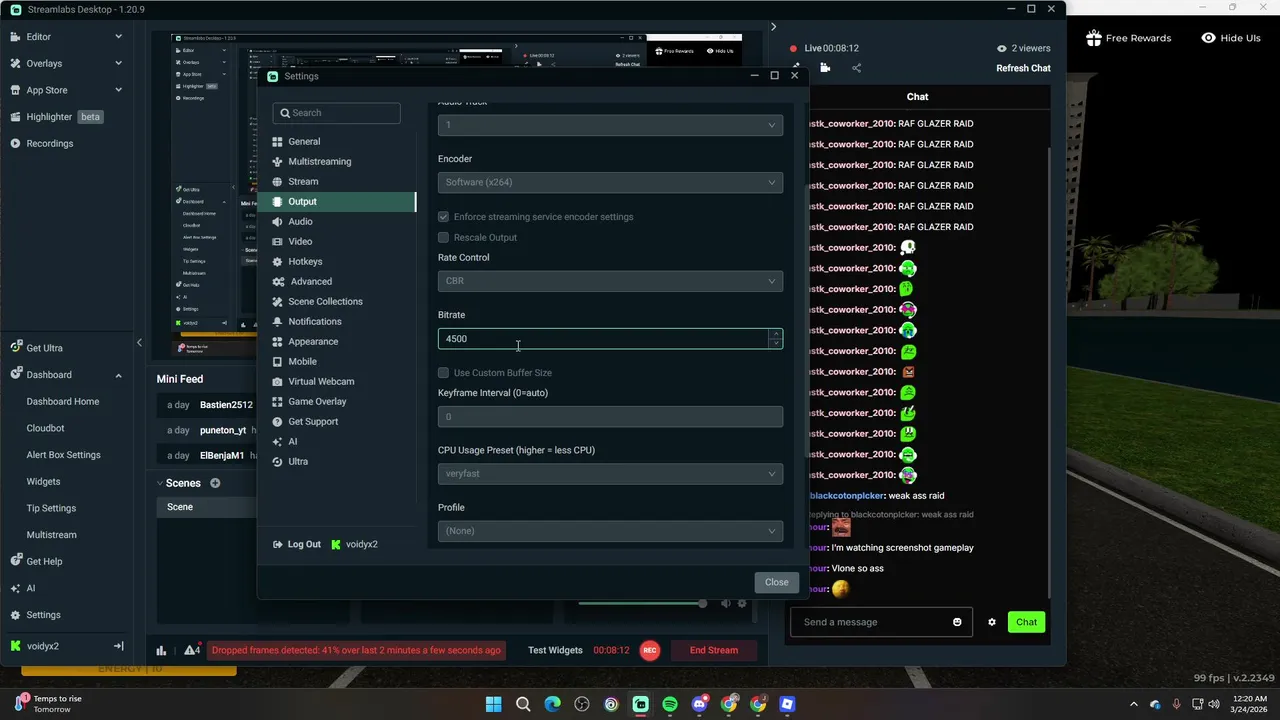The image size is (1280, 720).
Task: Collapse the Dashboard sidebar section
Action: coord(118,375)
